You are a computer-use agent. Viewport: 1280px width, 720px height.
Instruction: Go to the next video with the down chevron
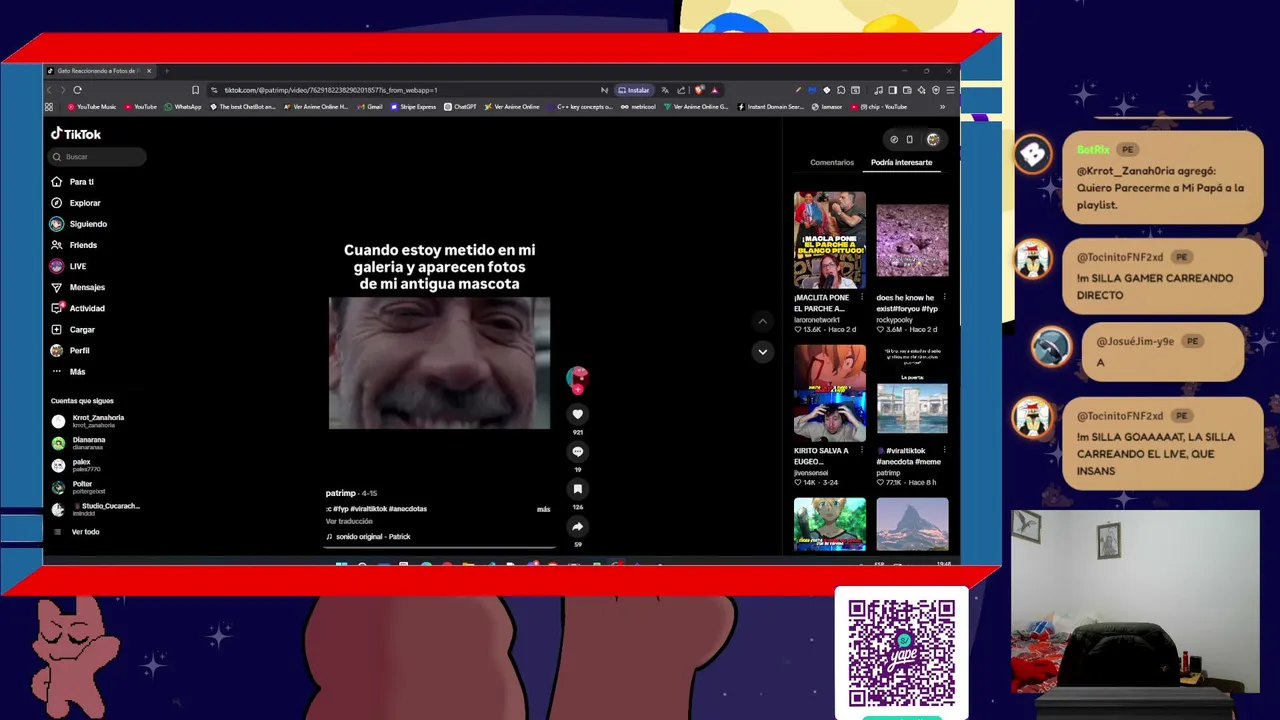[762, 351]
